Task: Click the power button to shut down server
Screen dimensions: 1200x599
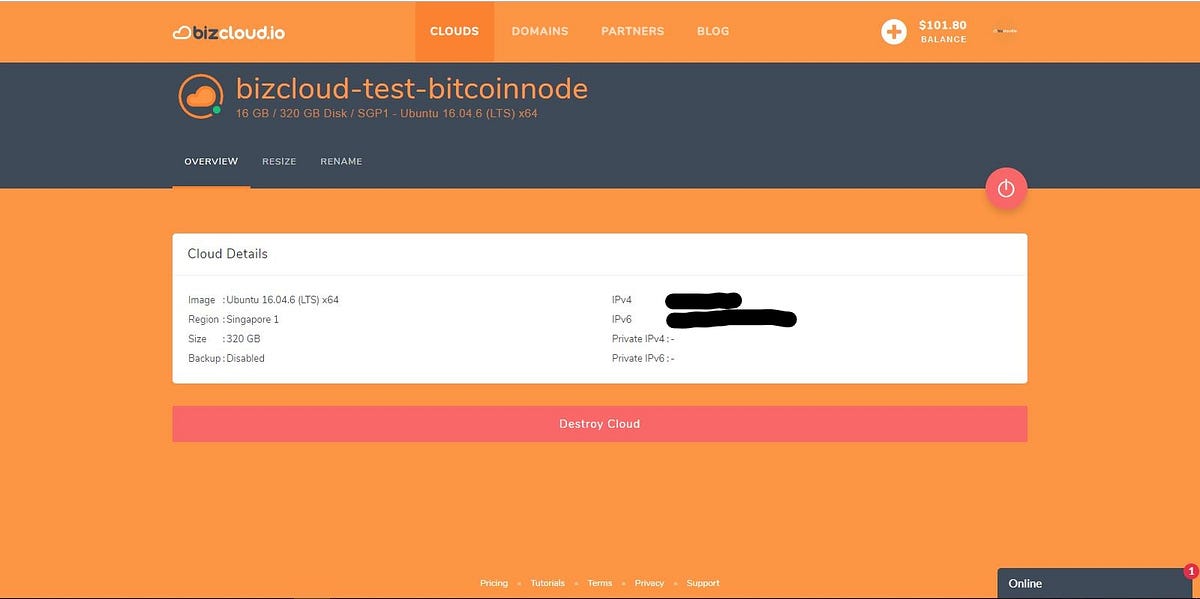Action: 1005,188
